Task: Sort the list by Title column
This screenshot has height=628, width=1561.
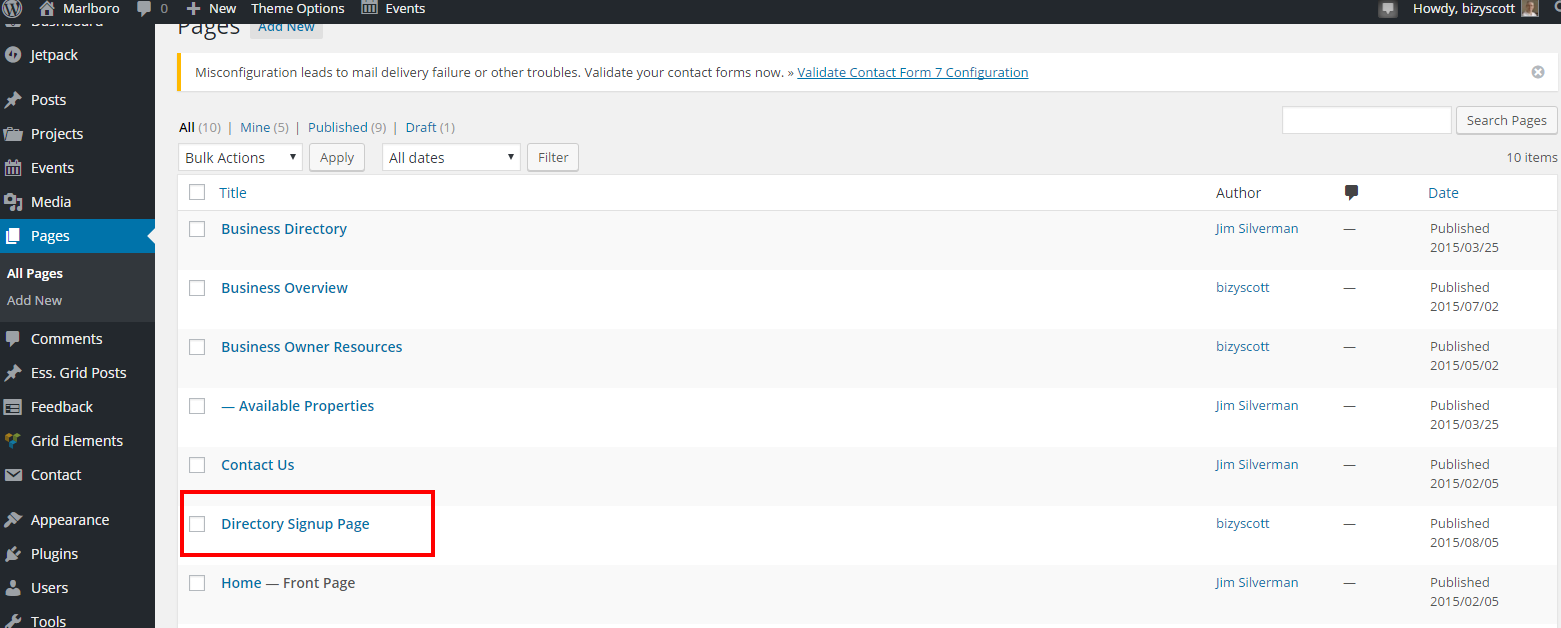Action: pyautogui.click(x=232, y=193)
